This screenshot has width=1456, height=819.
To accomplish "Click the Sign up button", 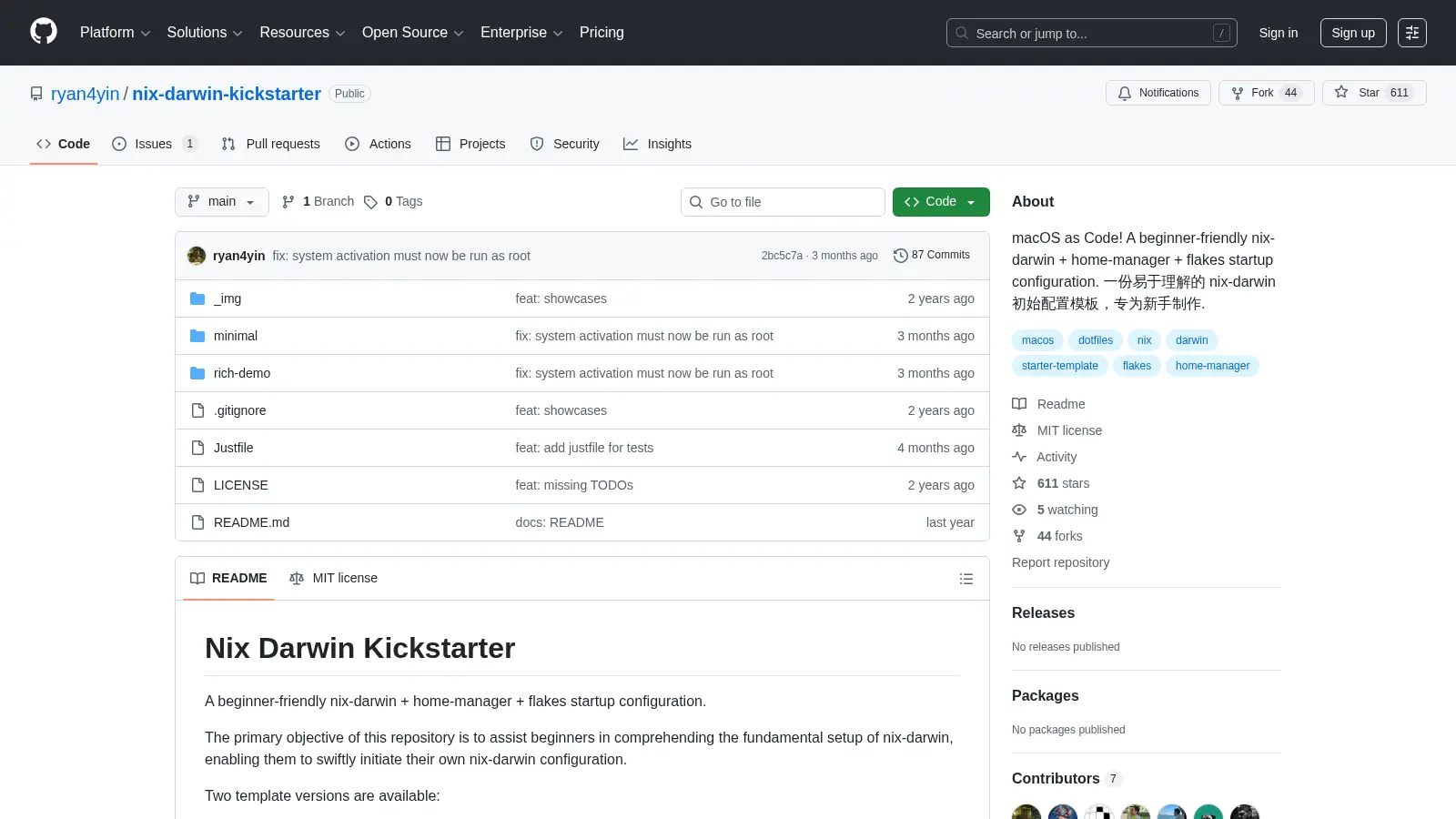I will [1353, 33].
